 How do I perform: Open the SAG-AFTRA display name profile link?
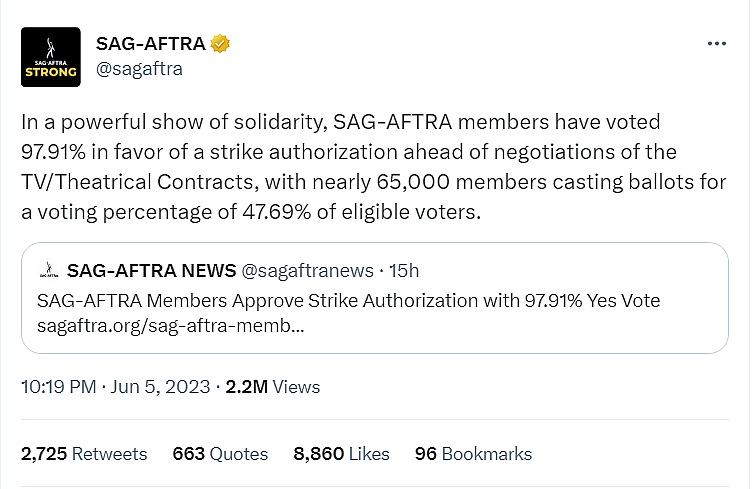click(x=150, y=44)
